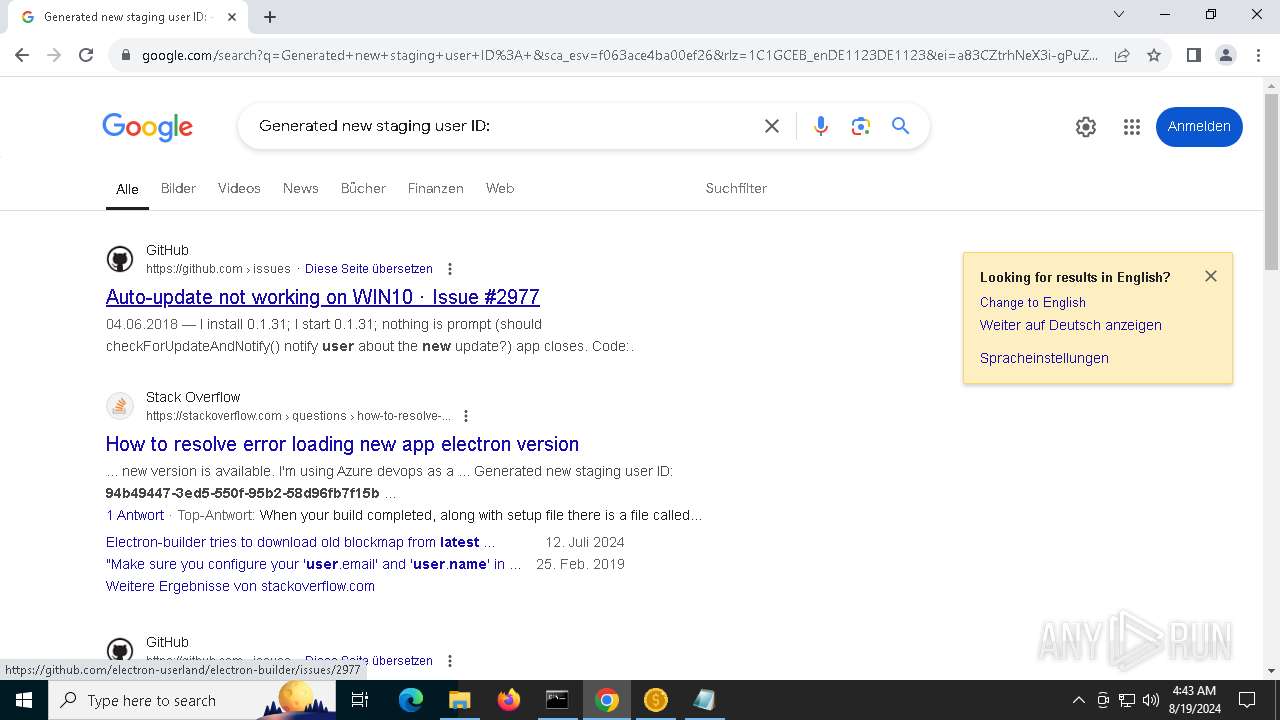Go to Google homepage via logo
1280x720 pixels.
click(147, 127)
